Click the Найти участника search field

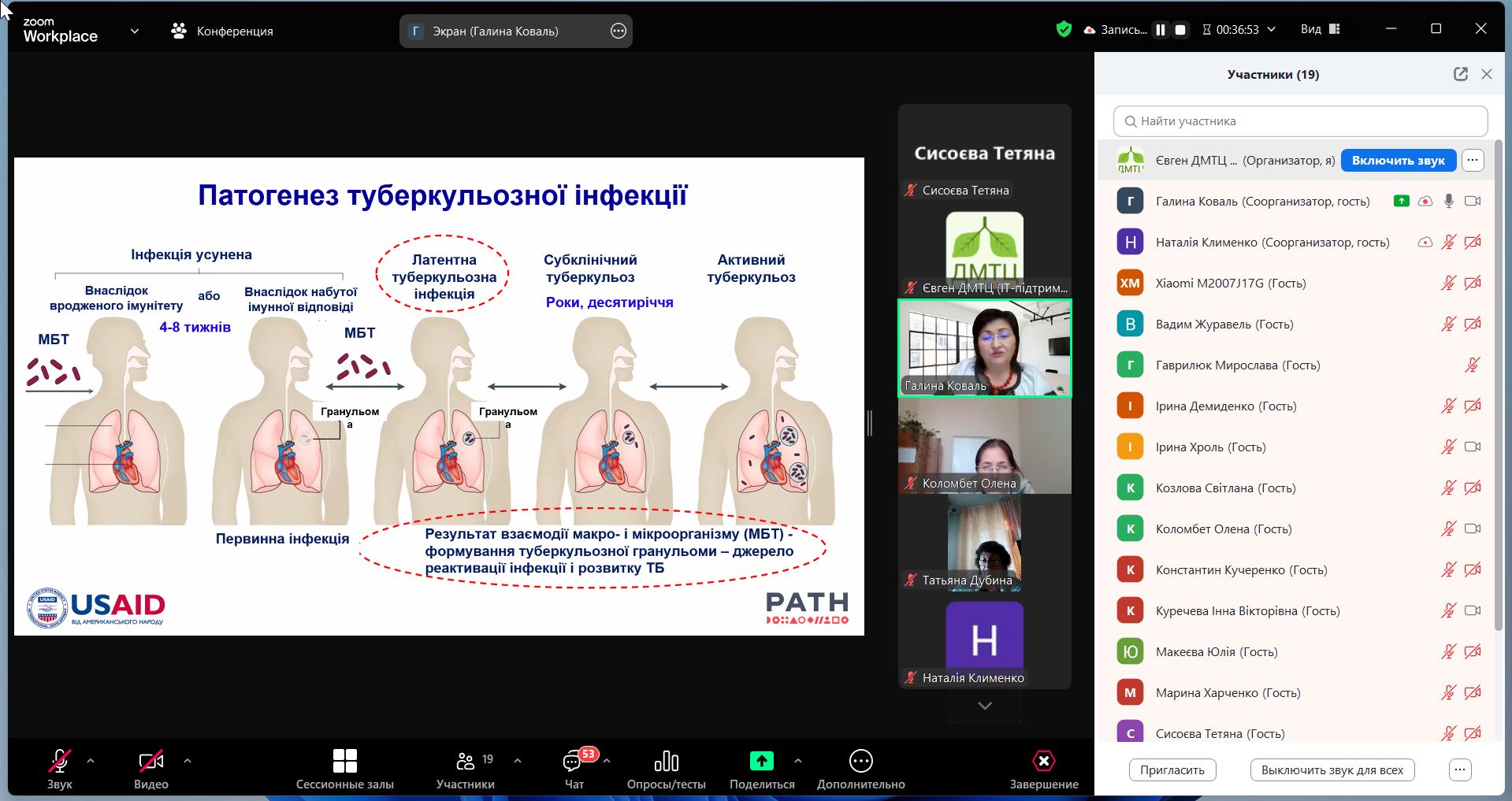(1300, 121)
